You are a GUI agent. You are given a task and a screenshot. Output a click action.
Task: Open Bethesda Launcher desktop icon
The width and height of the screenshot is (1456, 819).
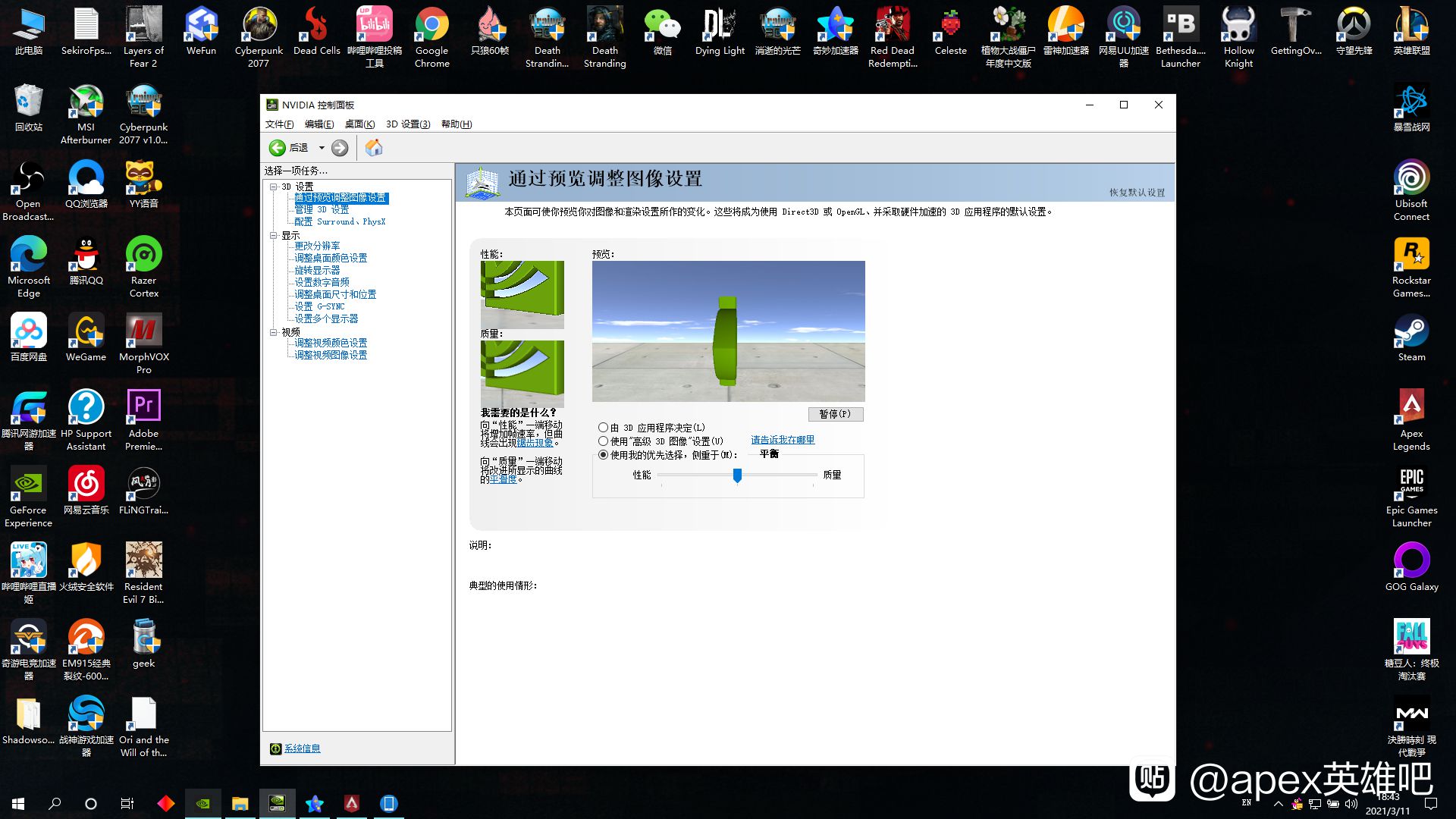1181,36
